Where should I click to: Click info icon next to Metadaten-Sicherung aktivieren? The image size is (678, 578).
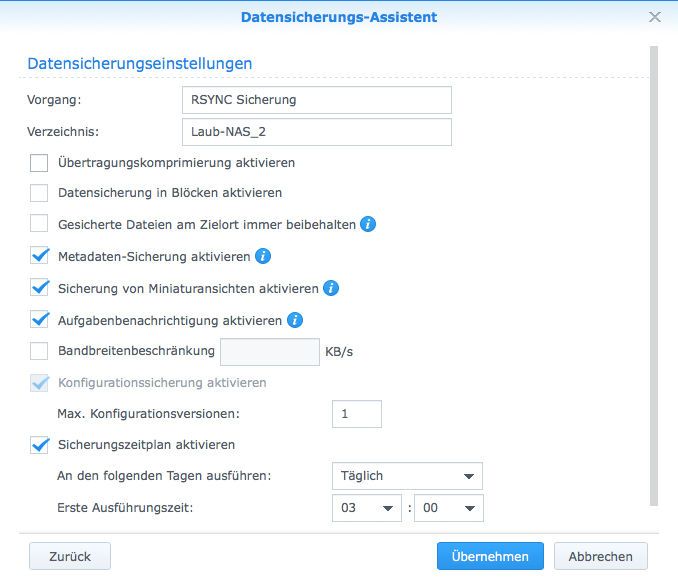[x=263, y=257]
